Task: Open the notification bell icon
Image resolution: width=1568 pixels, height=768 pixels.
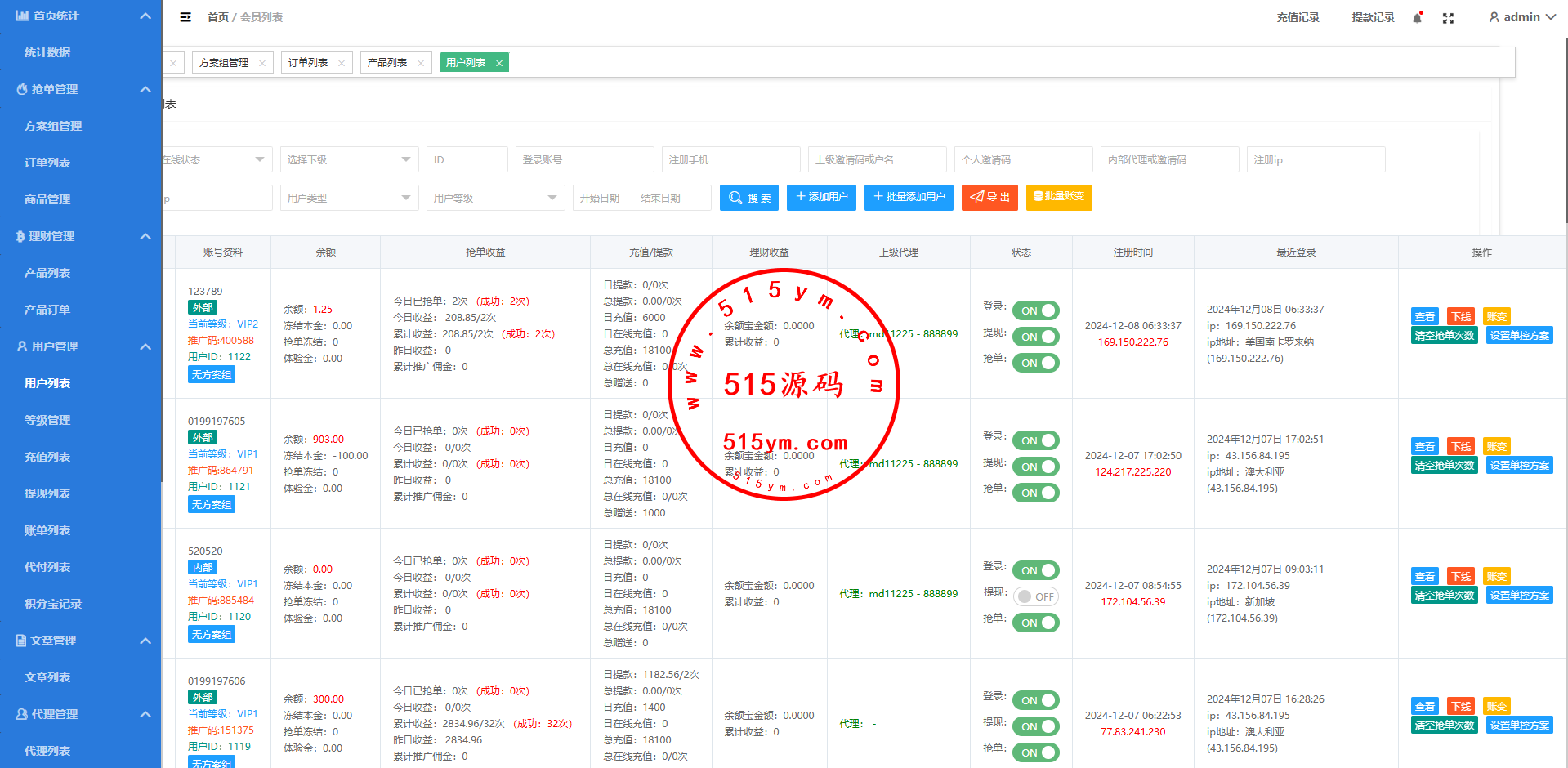Action: tap(1417, 18)
